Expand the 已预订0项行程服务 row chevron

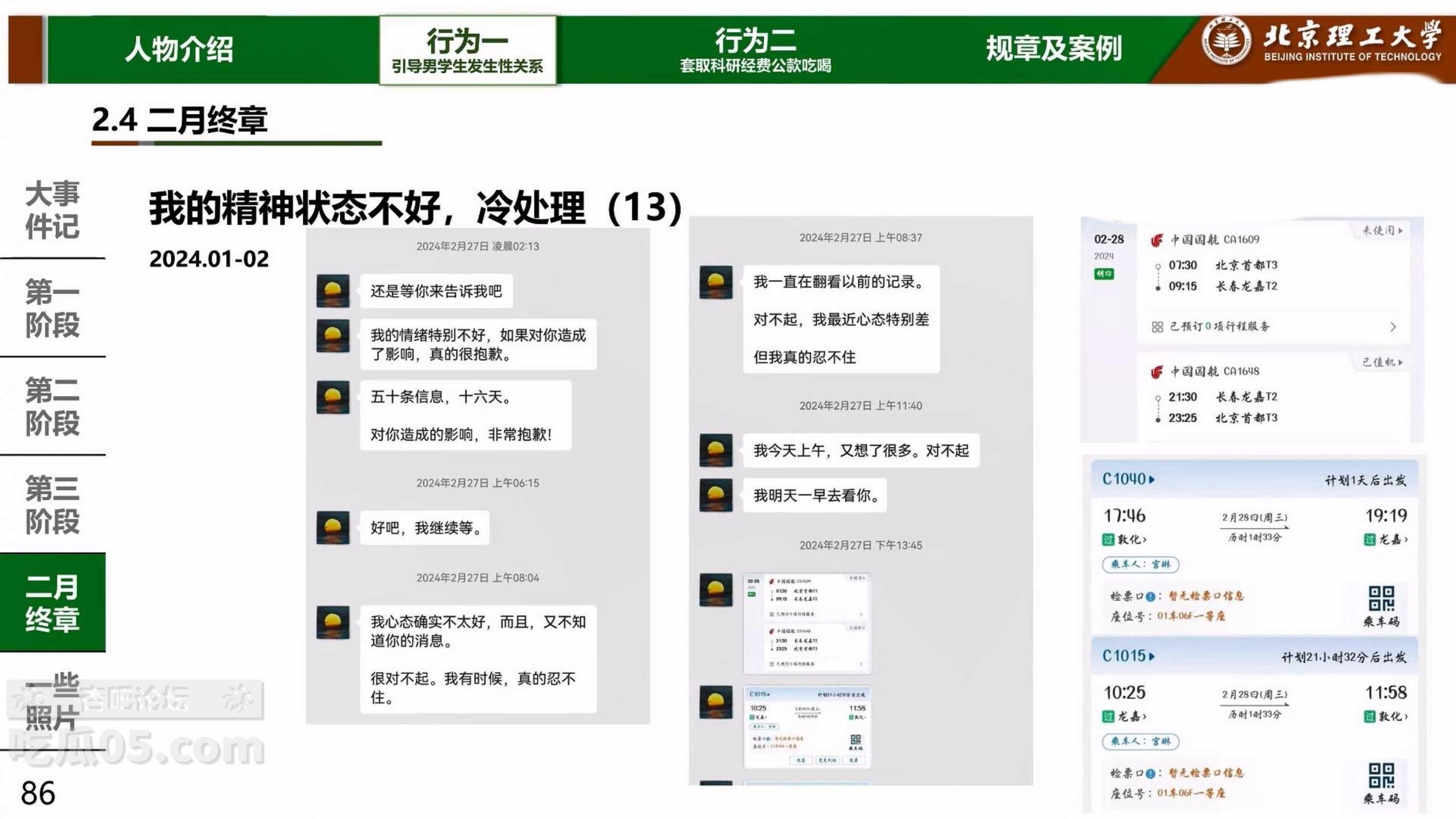tap(1393, 327)
